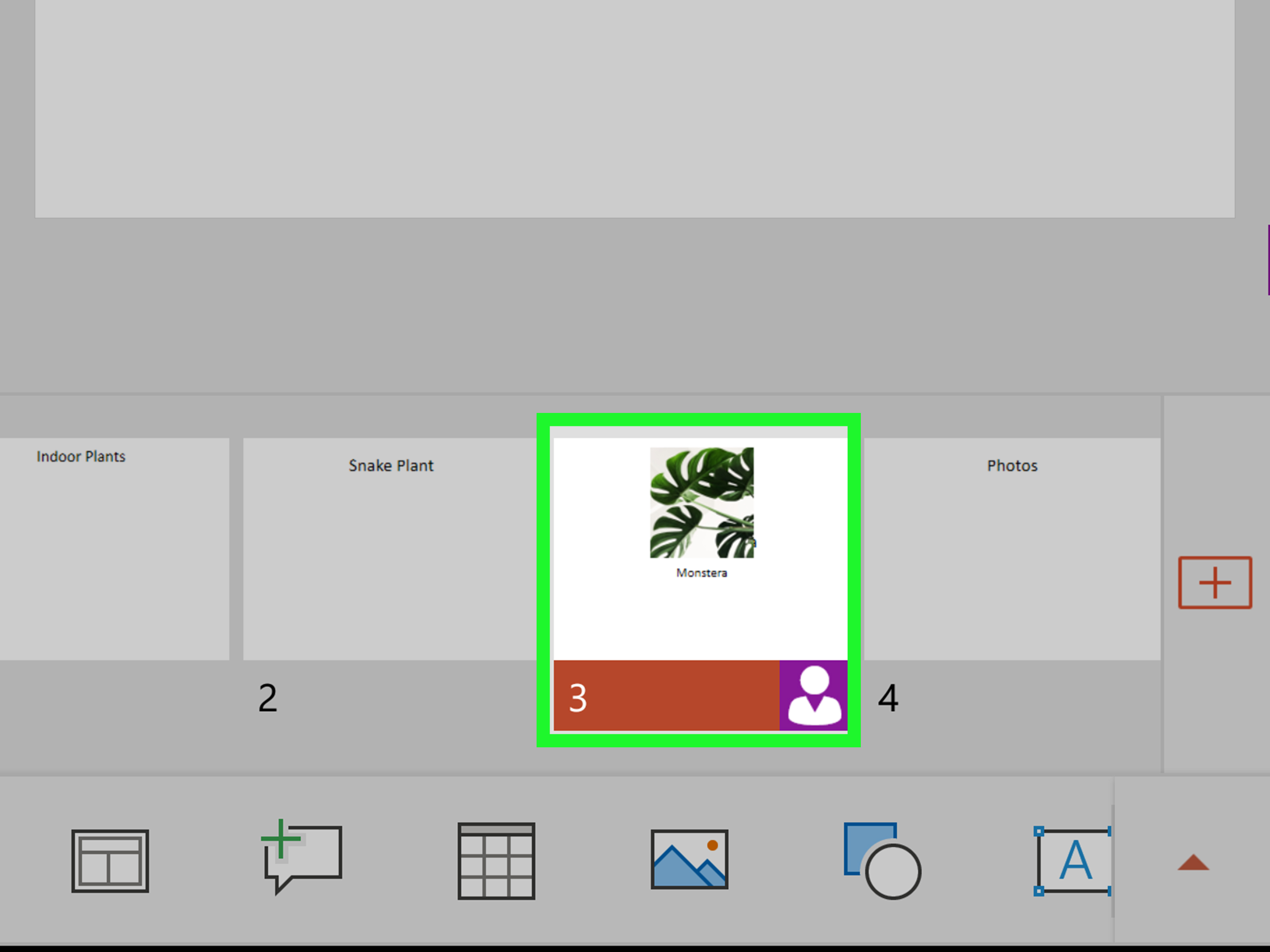This screenshot has height=952, width=1270.
Task: Add a new slide with the plus button
Action: [1215, 582]
